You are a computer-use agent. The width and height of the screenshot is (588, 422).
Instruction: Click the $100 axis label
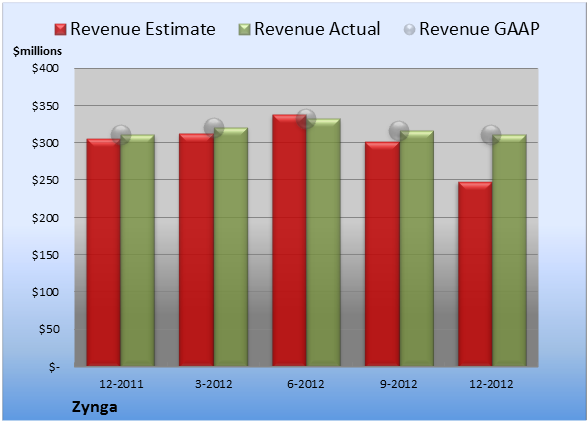click(45, 292)
